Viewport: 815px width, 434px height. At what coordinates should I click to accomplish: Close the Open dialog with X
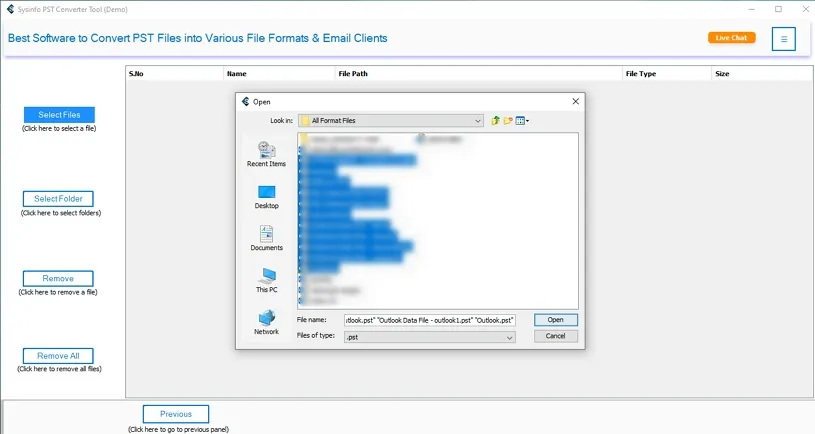tap(575, 101)
